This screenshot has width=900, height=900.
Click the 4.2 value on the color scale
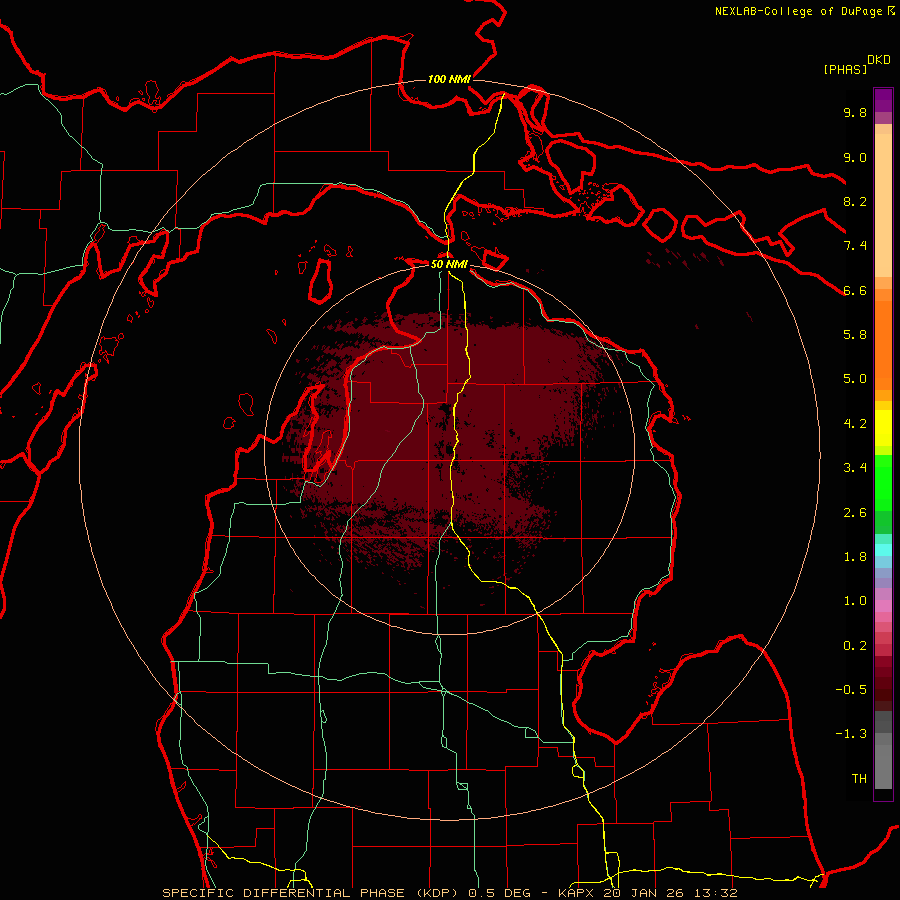point(855,424)
